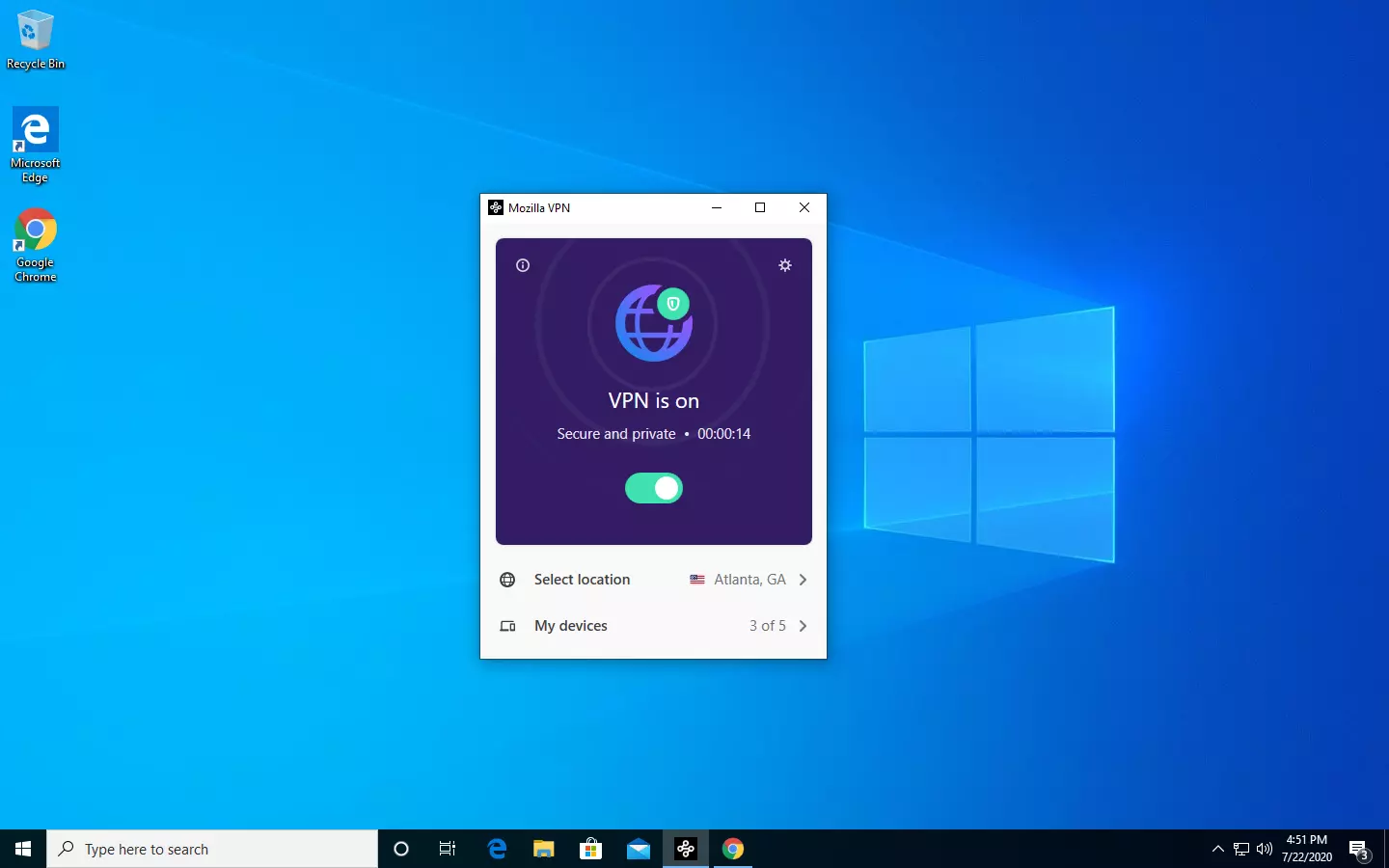Open Chrome from the taskbar
Image resolution: width=1389 pixels, height=868 pixels.
(x=733, y=849)
